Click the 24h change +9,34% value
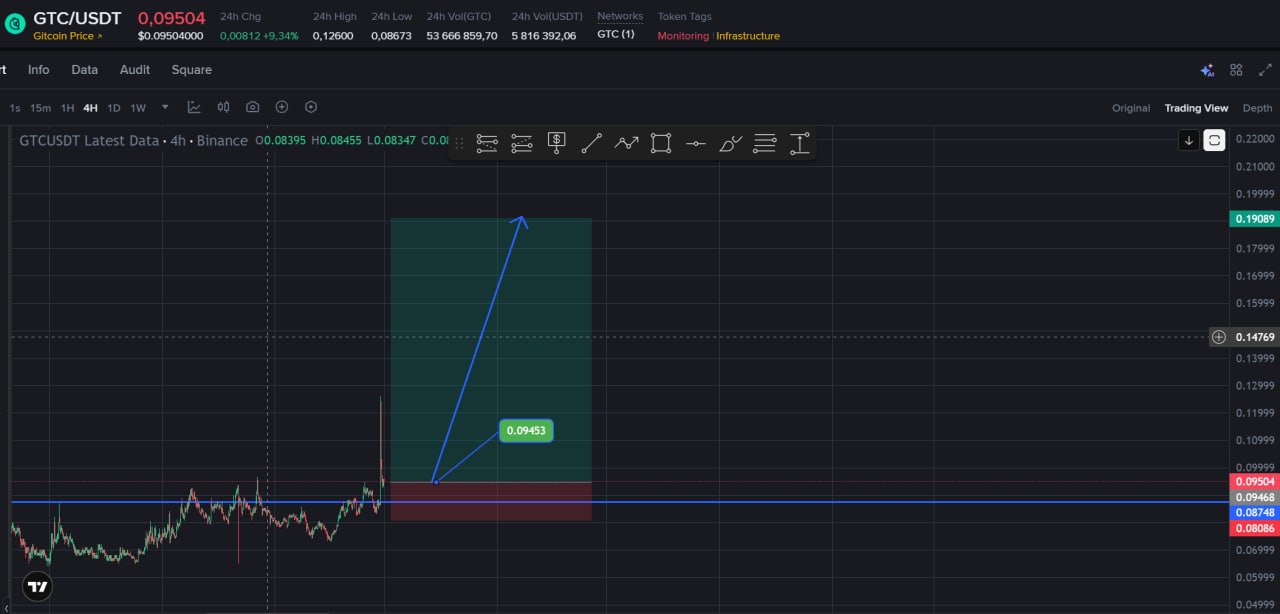Image resolution: width=1280 pixels, height=614 pixels. (259, 35)
